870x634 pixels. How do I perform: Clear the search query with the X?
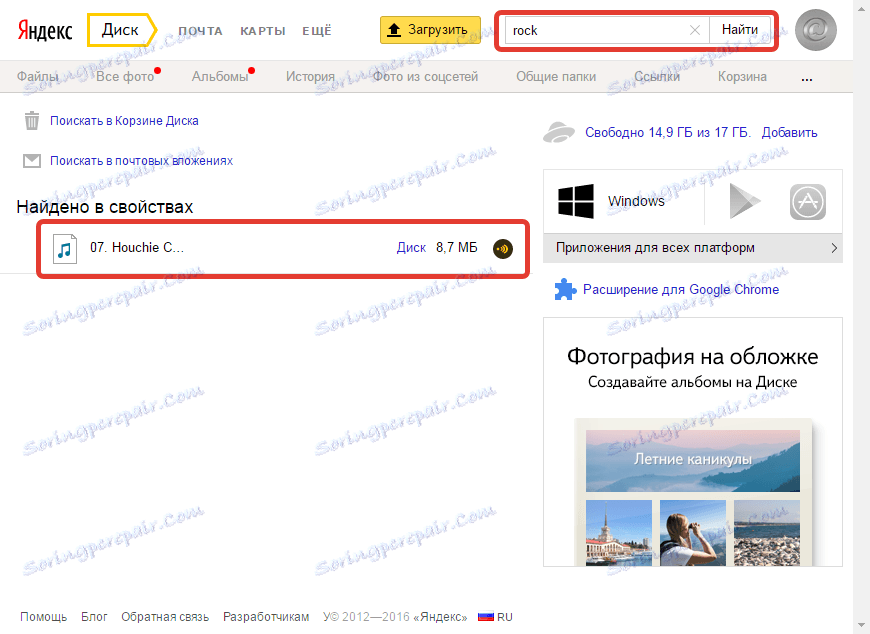pos(695,30)
